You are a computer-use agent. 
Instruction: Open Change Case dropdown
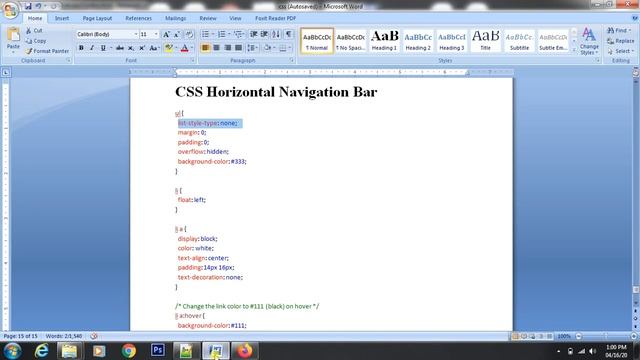(154, 48)
